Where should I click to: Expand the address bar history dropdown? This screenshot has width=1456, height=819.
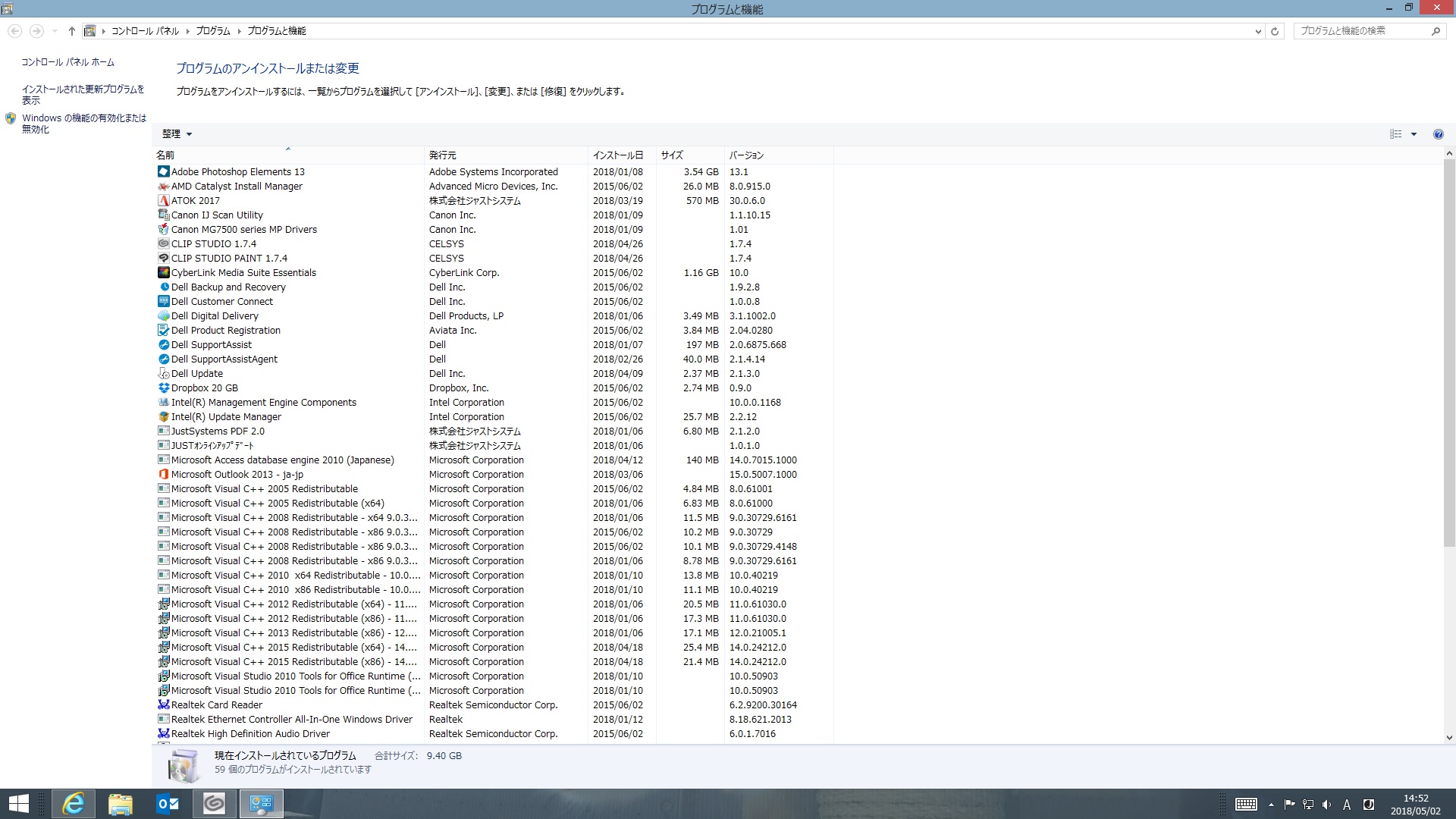(x=1258, y=31)
